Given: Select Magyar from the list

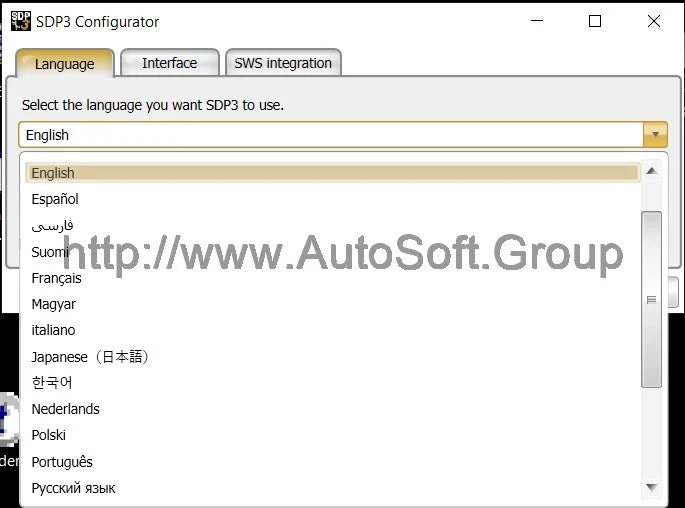Looking at the screenshot, I should [x=53, y=304].
